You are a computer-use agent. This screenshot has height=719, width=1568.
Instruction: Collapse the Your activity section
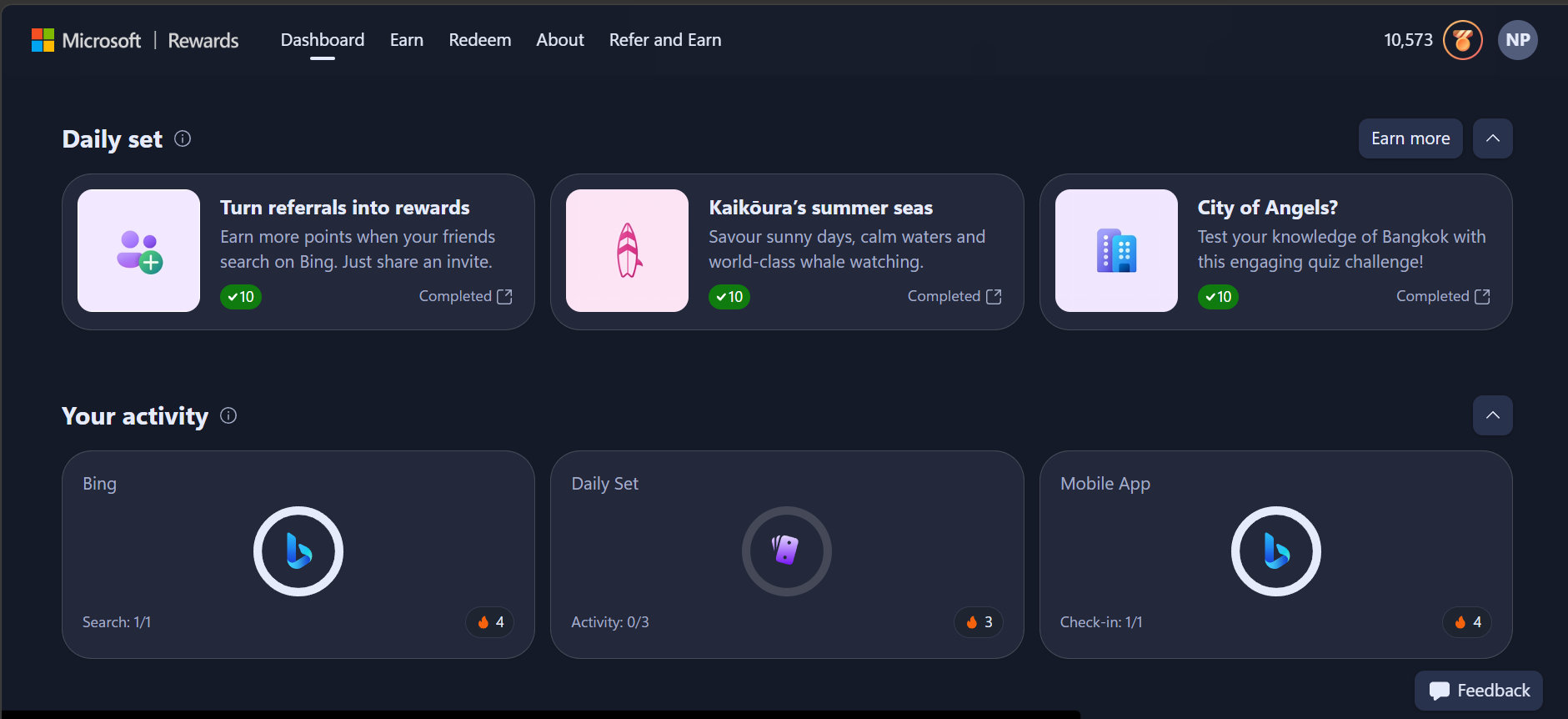[1493, 415]
